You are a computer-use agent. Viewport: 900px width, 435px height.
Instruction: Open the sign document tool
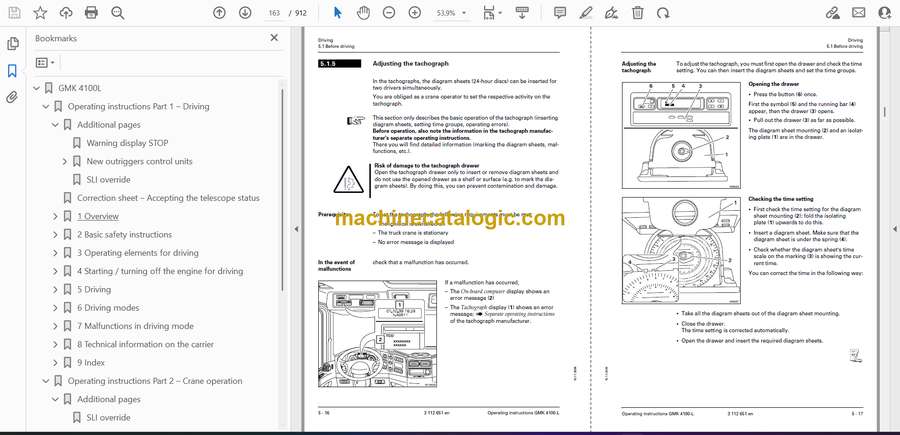click(x=612, y=13)
